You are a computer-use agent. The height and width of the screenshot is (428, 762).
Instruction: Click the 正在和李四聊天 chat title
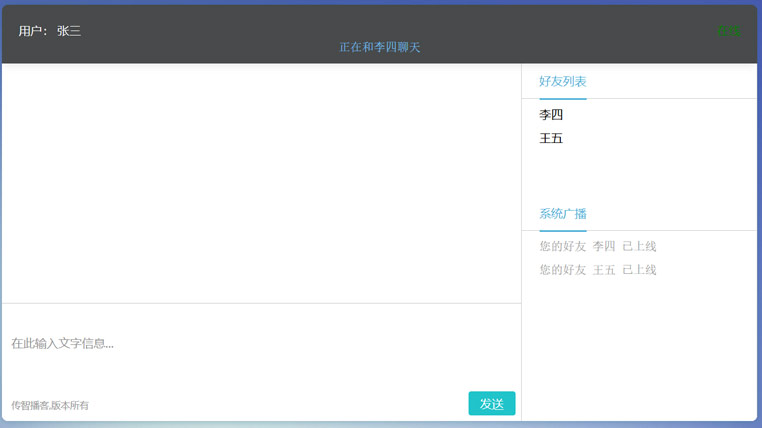pos(380,47)
